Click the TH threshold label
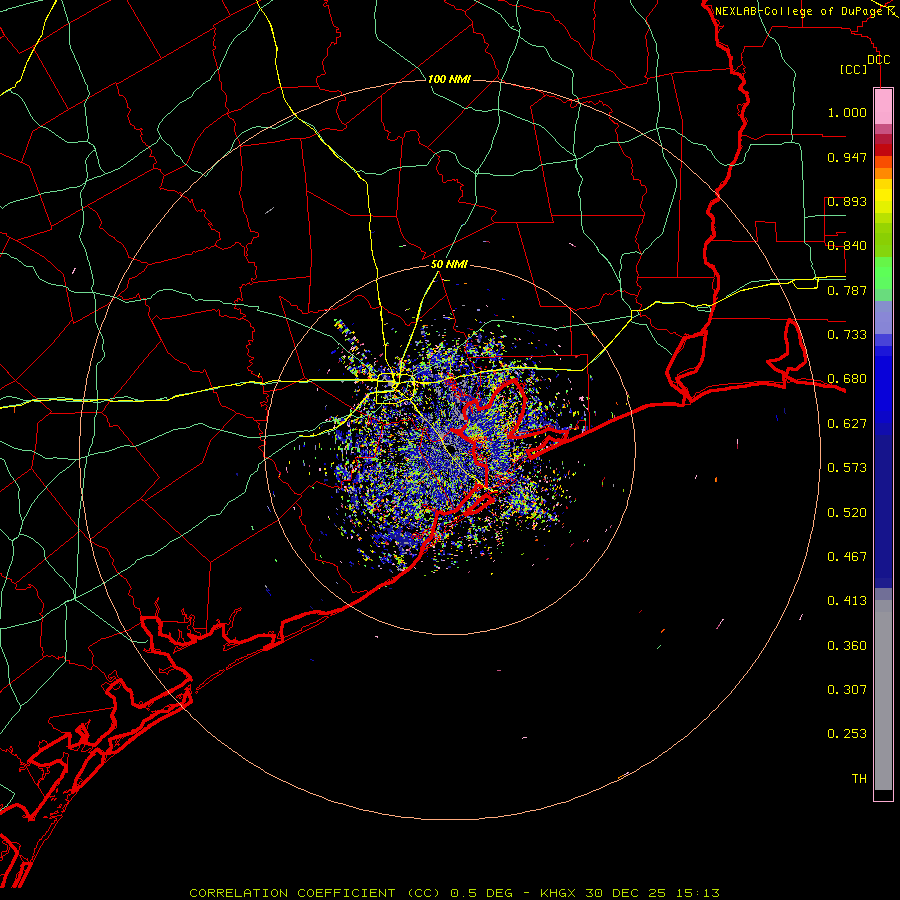 point(859,778)
